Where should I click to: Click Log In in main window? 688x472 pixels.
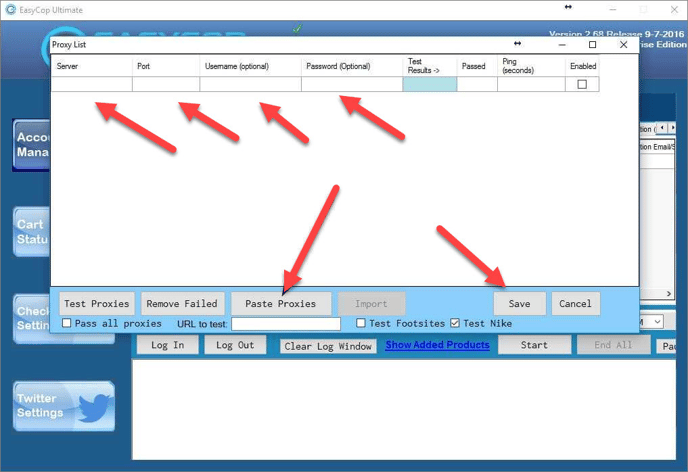coord(168,345)
